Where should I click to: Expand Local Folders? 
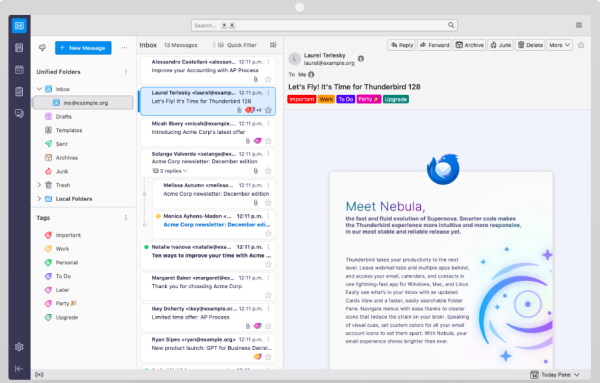point(39,199)
